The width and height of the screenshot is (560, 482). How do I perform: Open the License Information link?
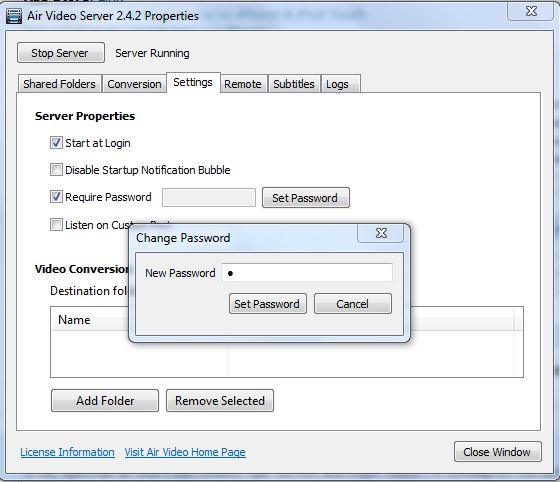pyautogui.click(x=68, y=452)
